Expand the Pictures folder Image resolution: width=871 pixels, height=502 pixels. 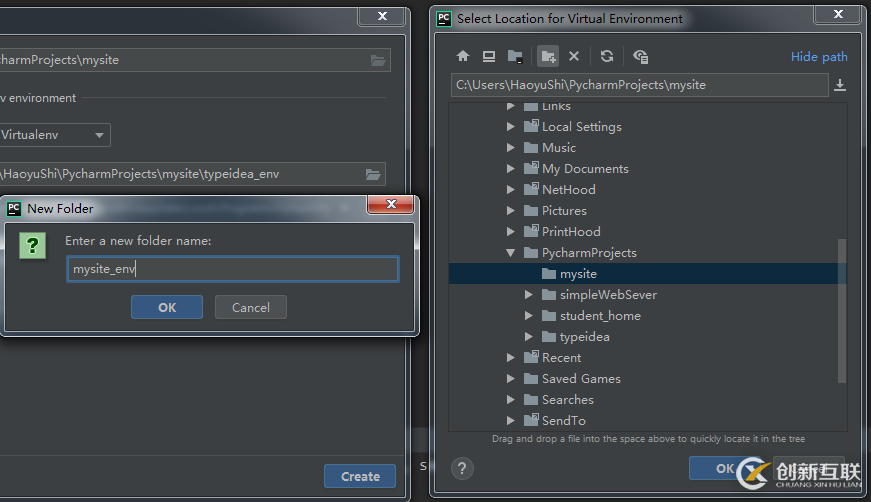pyautogui.click(x=510, y=210)
